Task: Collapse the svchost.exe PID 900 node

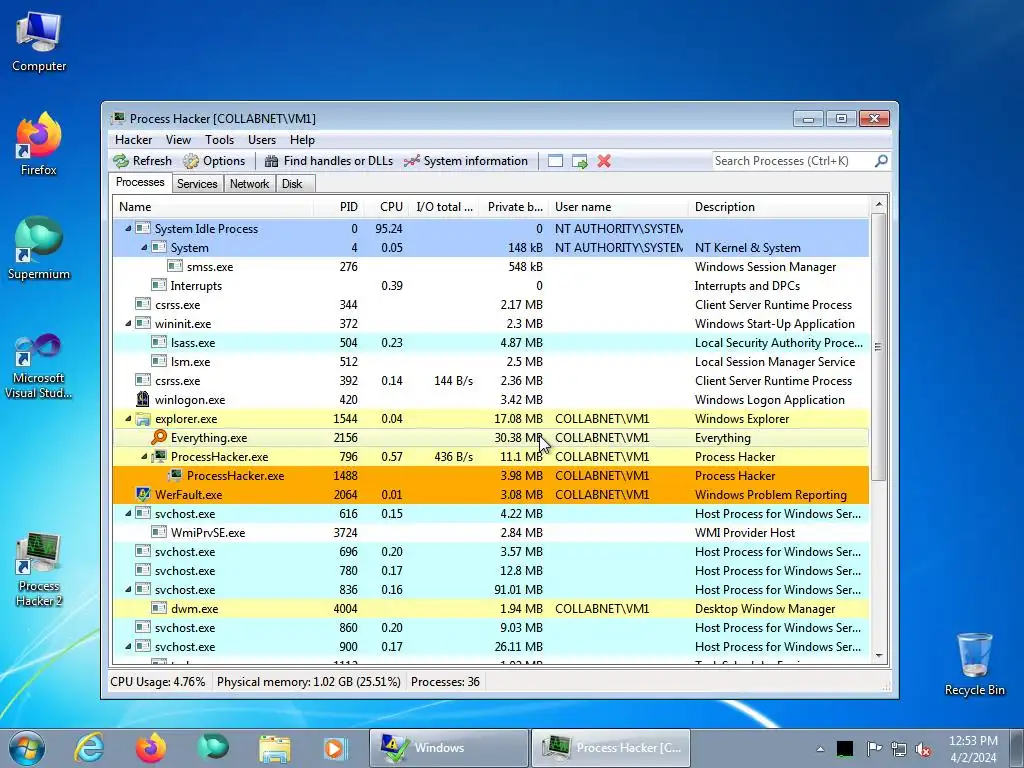Action: point(128,647)
